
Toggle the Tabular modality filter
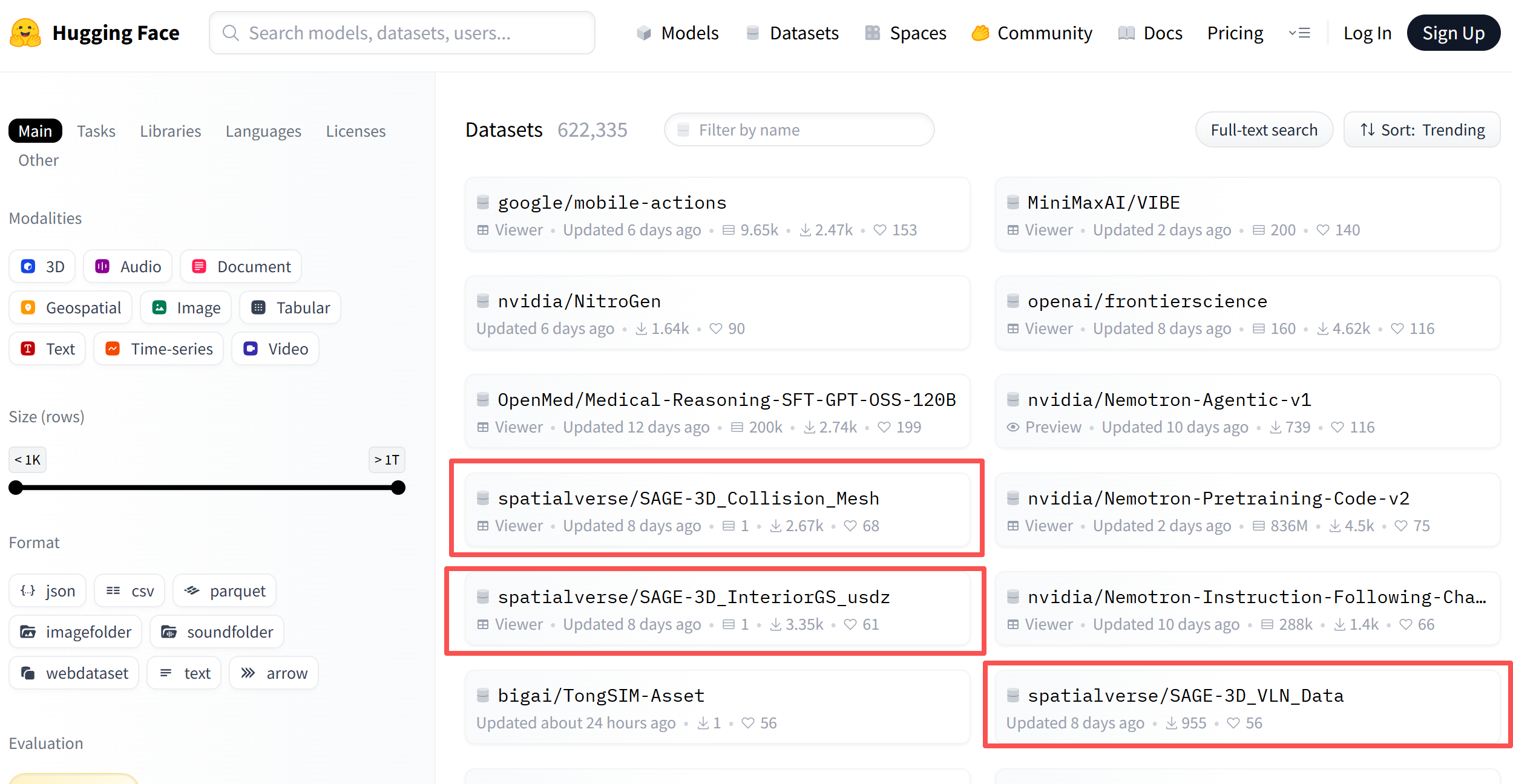point(290,308)
